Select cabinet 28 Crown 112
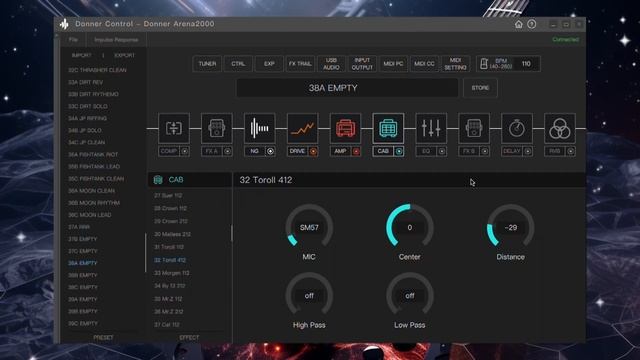Screen dimensions: 640x360 pos(170,208)
